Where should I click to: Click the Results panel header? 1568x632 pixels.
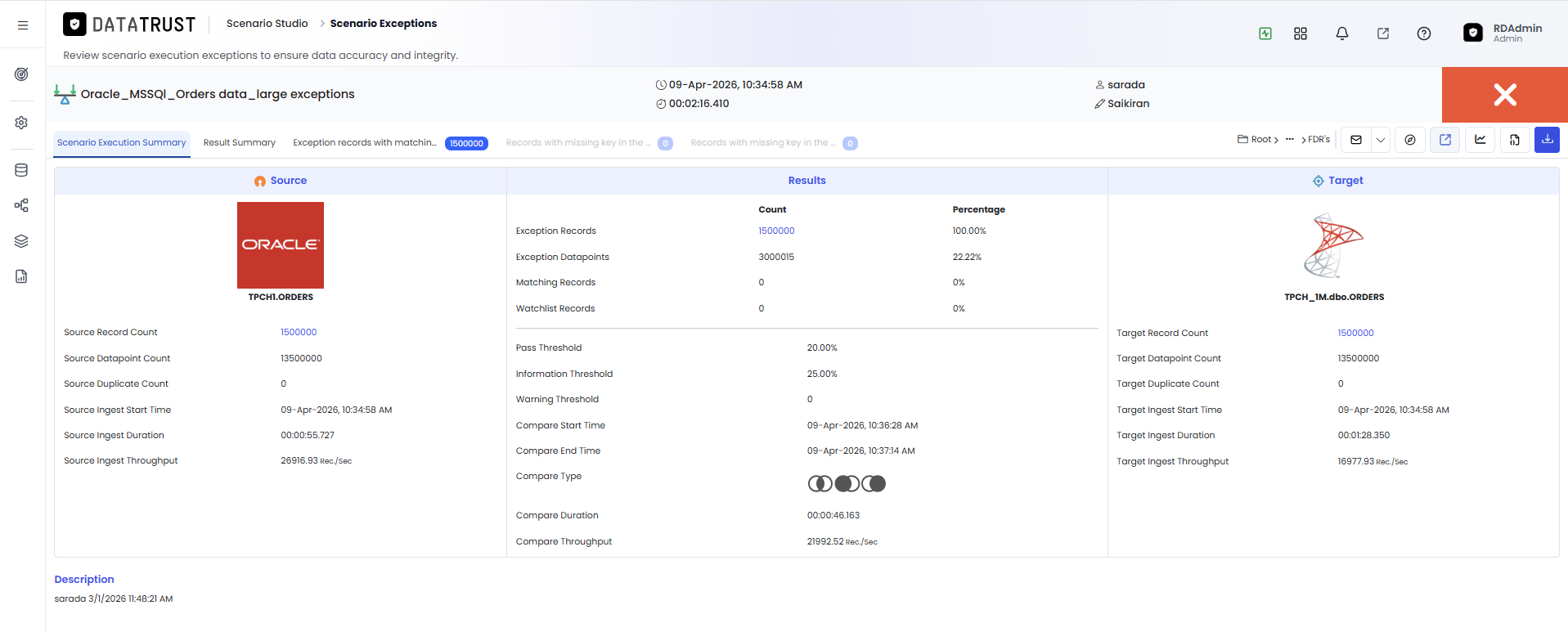point(807,182)
